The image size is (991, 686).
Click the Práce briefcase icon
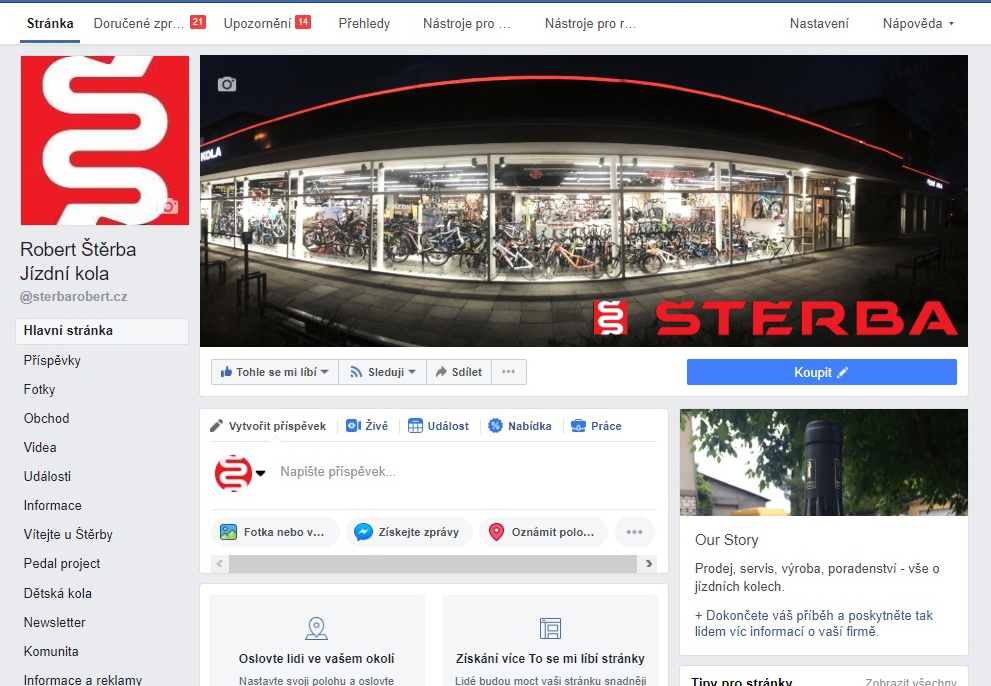click(578, 426)
